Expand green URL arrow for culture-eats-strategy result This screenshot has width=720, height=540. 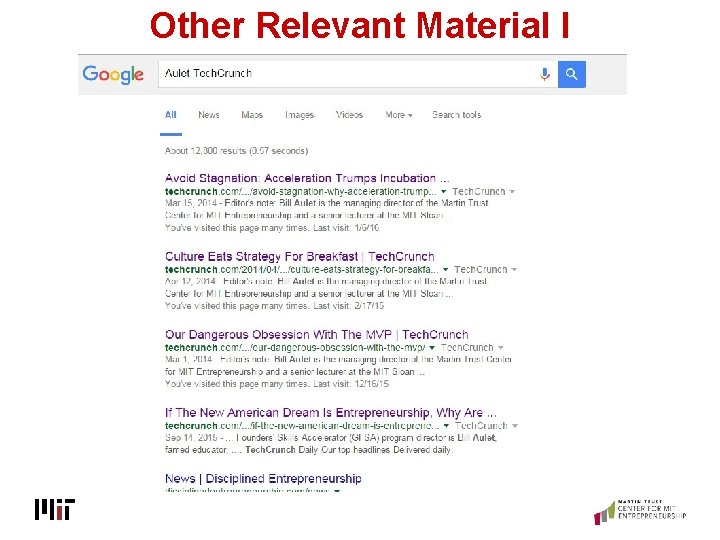tap(445, 270)
